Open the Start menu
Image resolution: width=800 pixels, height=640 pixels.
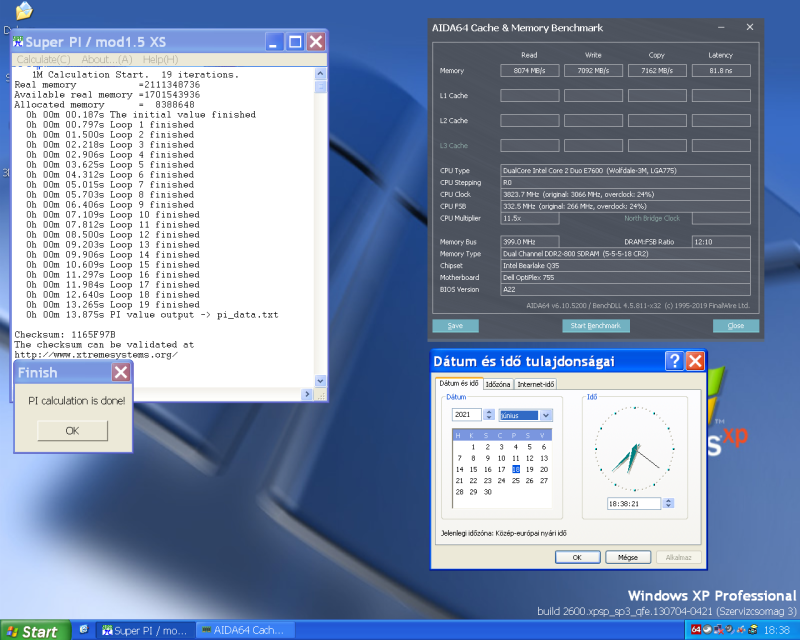coord(35,631)
